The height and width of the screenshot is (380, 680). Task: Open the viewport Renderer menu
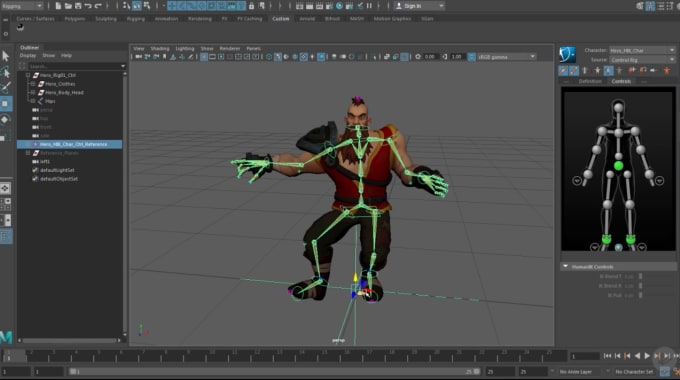pos(230,49)
